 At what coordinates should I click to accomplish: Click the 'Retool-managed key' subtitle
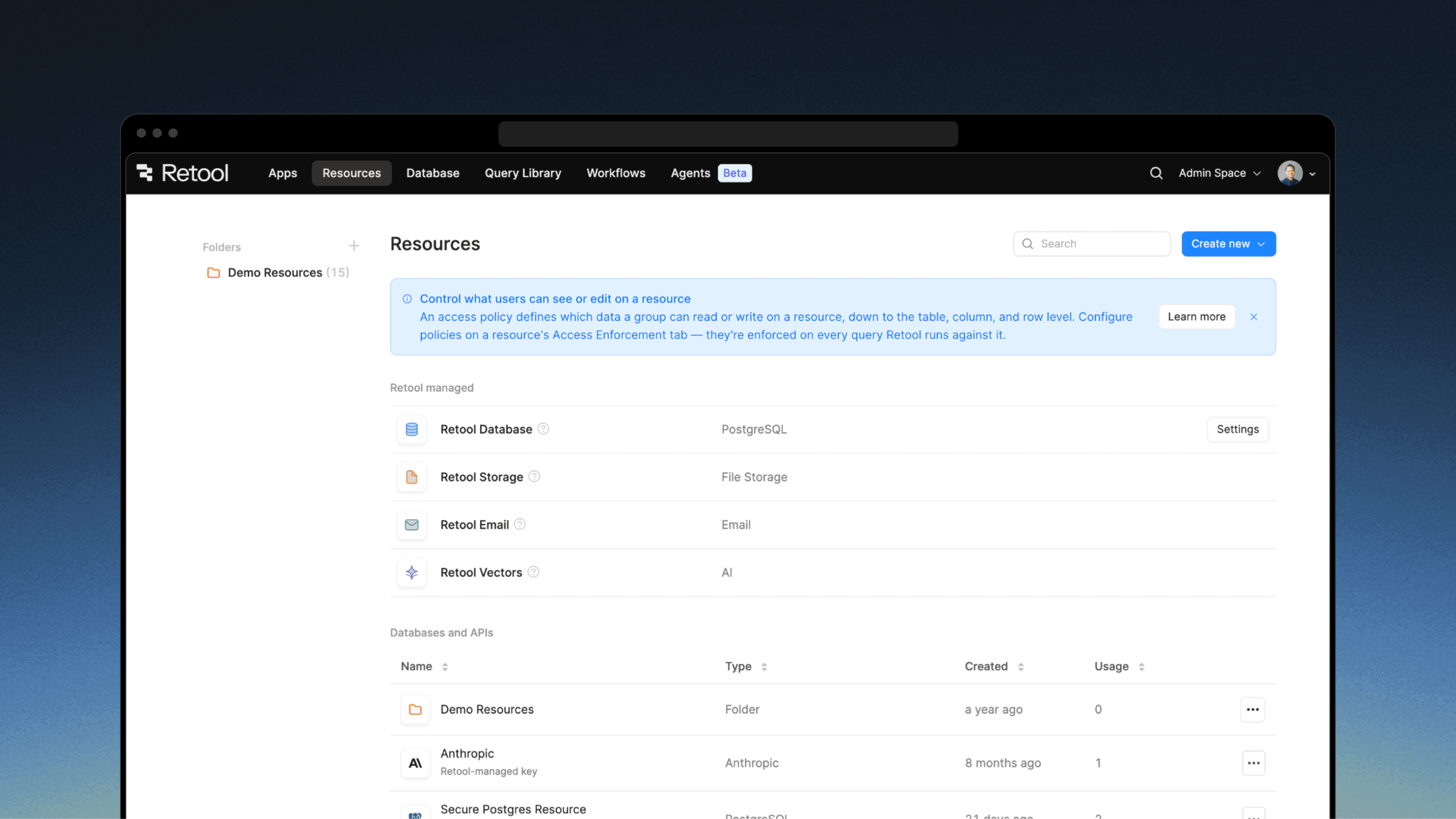[488, 772]
